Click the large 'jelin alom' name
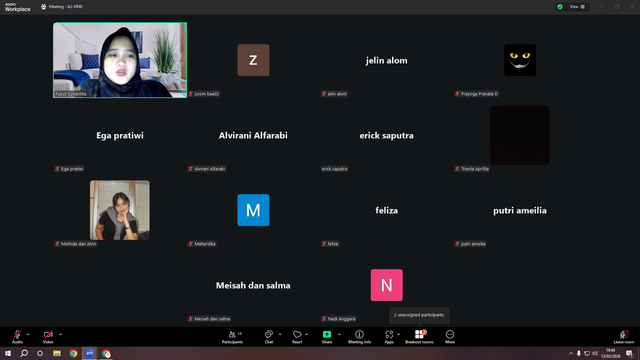 (x=387, y=60)
